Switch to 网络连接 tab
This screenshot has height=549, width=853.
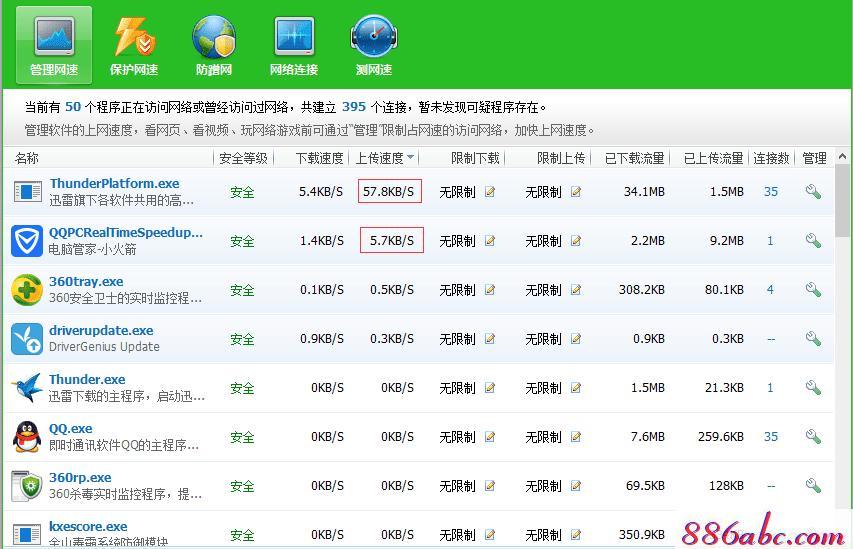pos(294,45)
